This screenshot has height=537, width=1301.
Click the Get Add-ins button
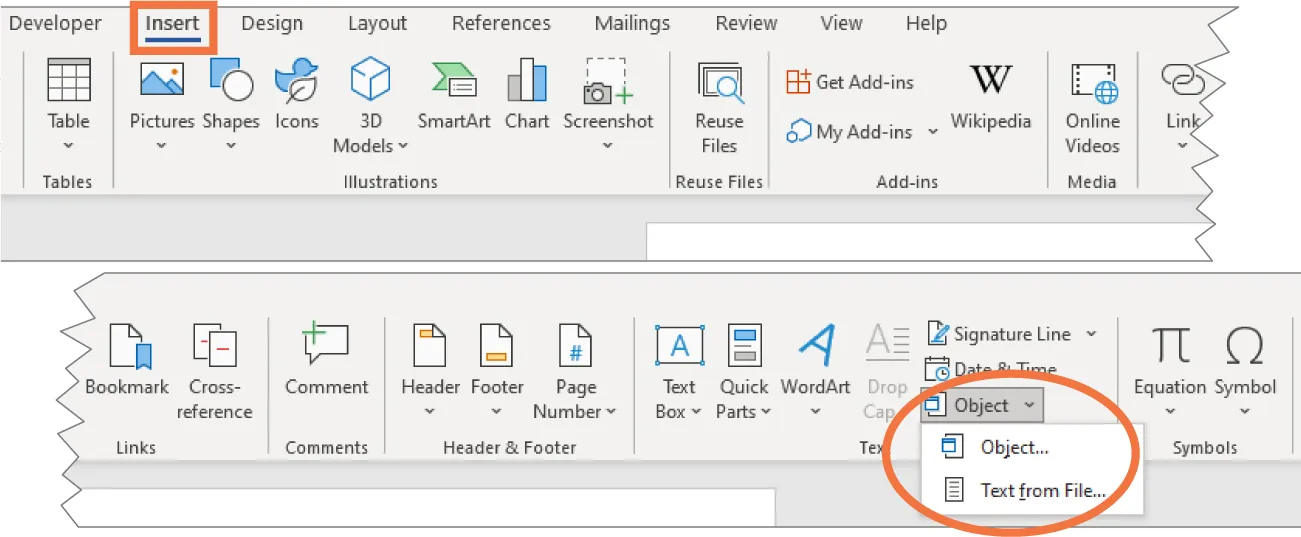click(850, 82)
